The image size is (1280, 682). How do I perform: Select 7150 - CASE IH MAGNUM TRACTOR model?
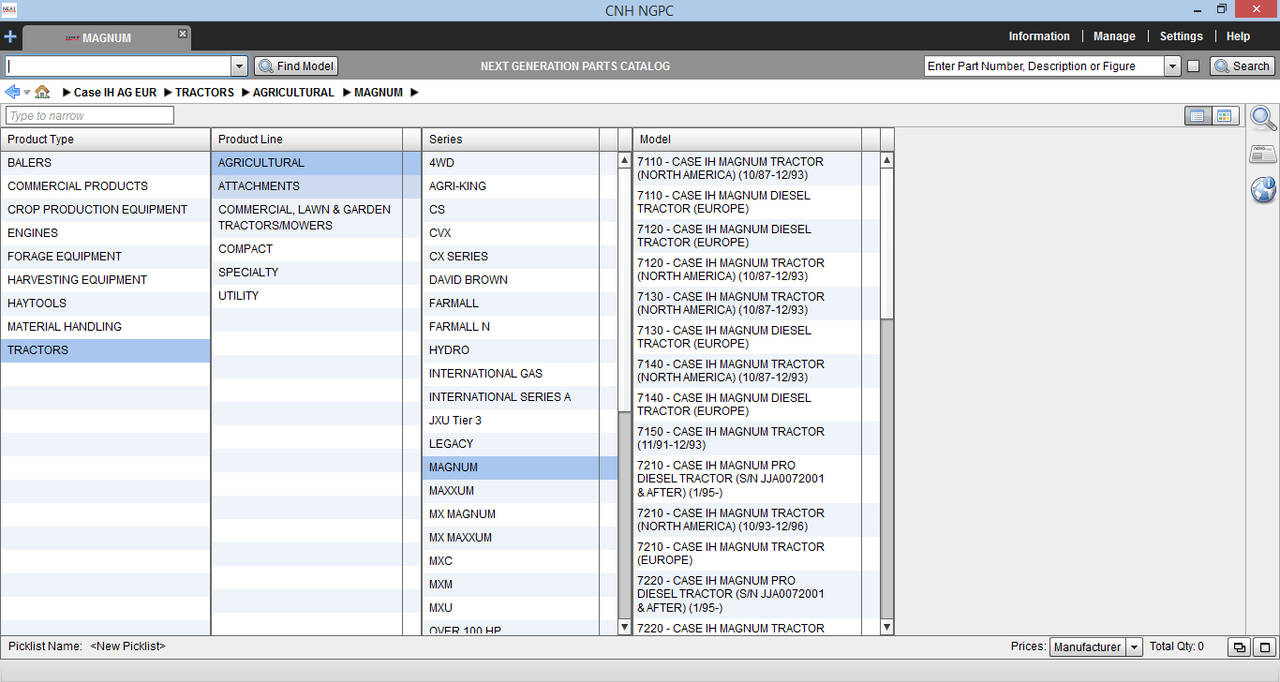(x=756, y=438)
